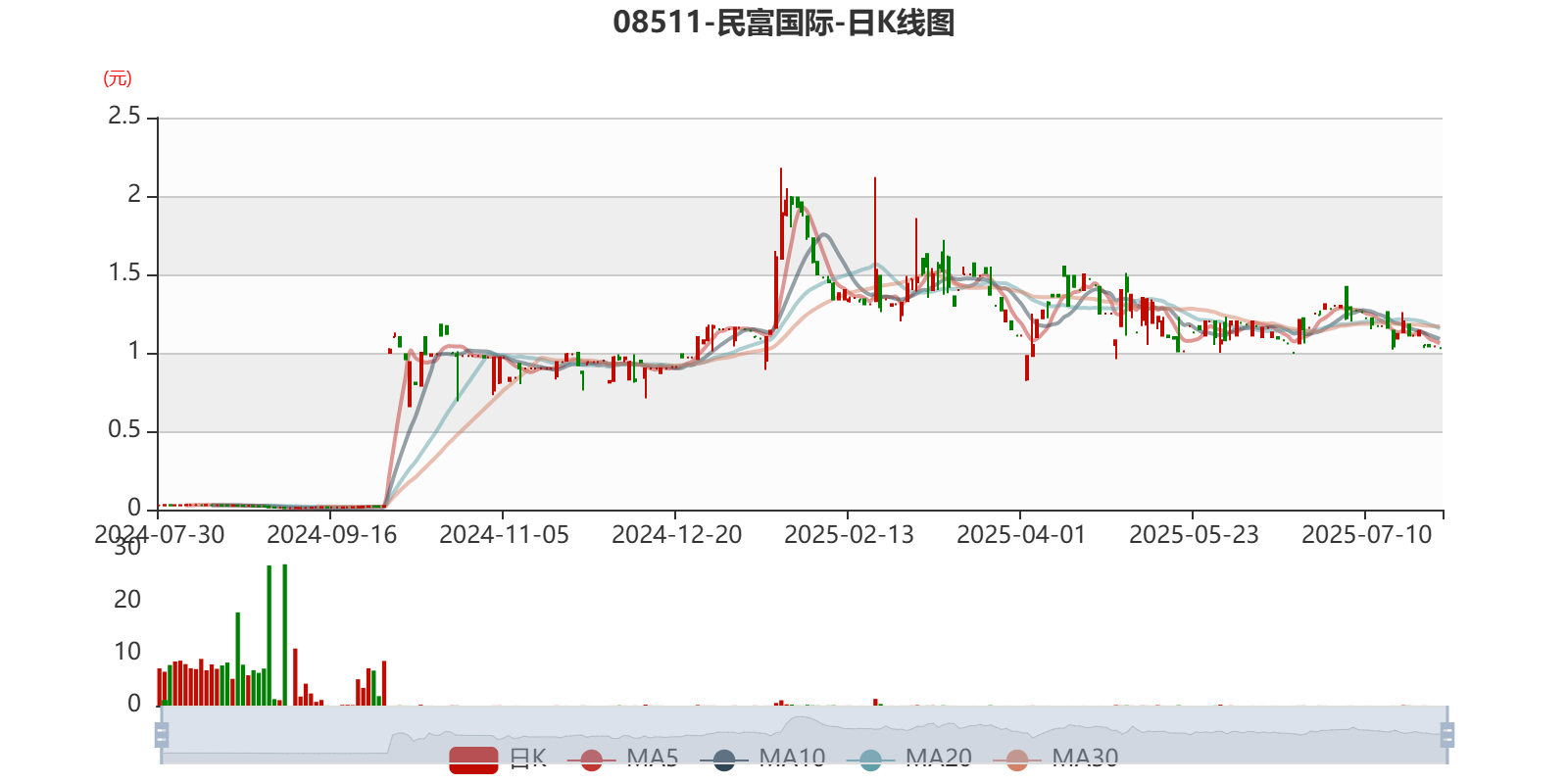
Task: Click the 1.5 price axis label
Action: point(124,273)
